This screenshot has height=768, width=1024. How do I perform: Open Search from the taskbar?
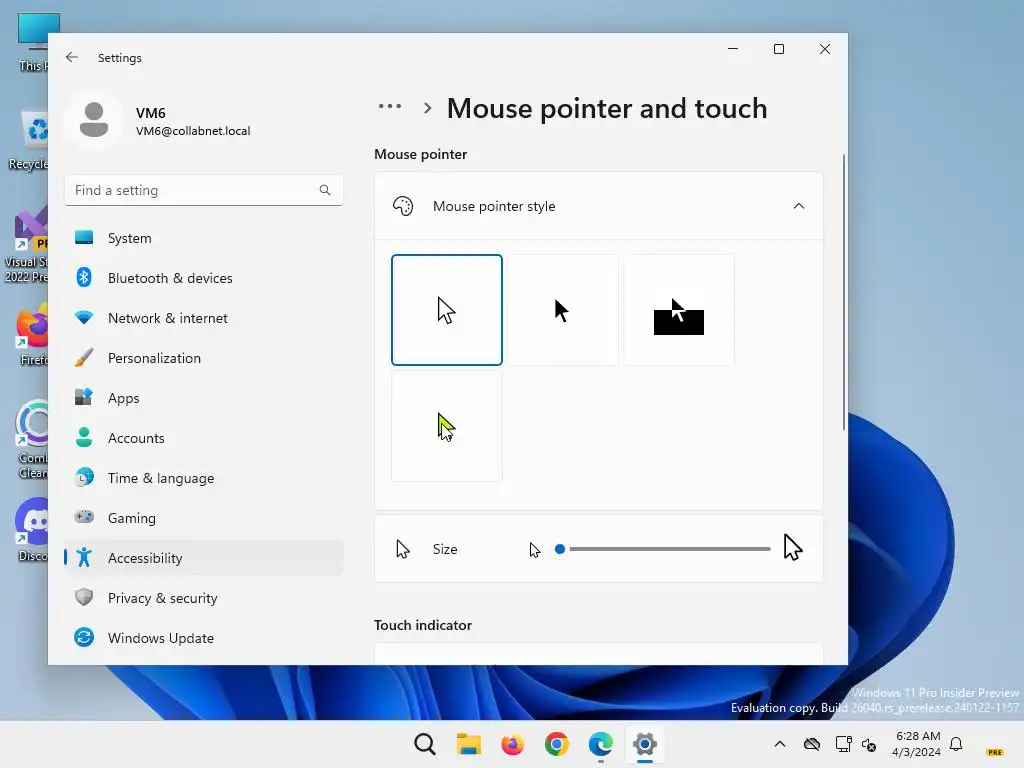[x=424, y=744]
